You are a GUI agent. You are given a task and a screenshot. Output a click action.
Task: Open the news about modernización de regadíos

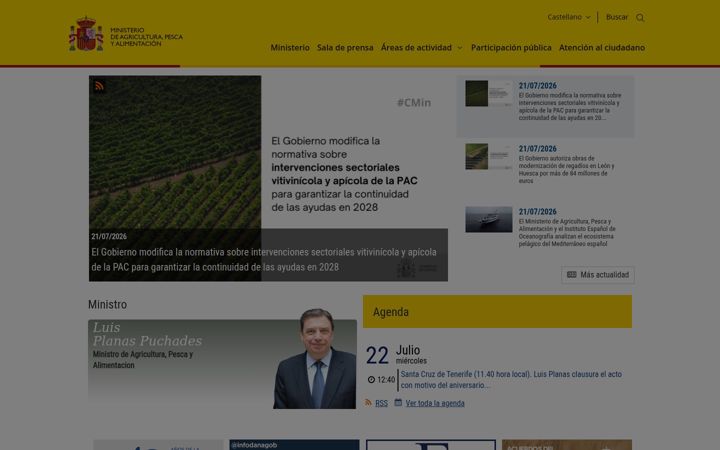coord(566,169)
